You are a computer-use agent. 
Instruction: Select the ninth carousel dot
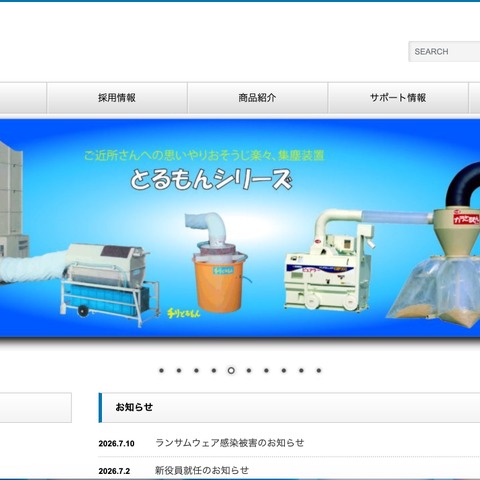tap(301, 370)
